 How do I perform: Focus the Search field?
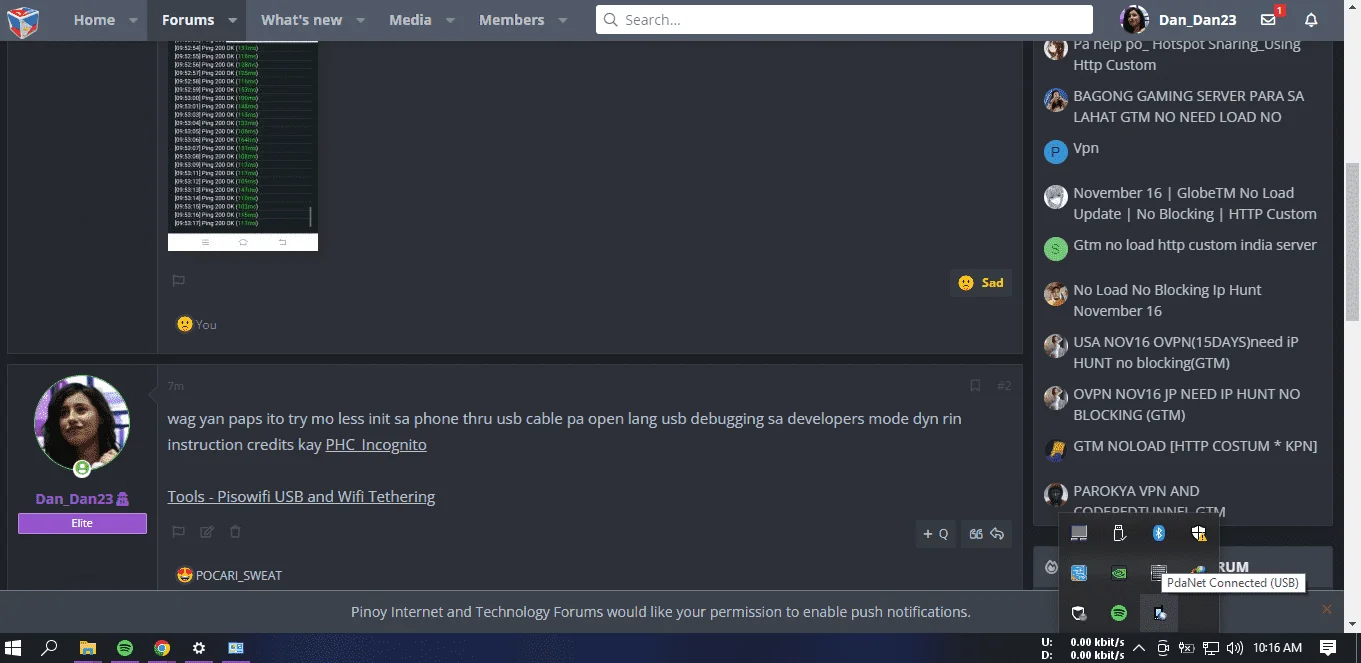pos(844,20)
